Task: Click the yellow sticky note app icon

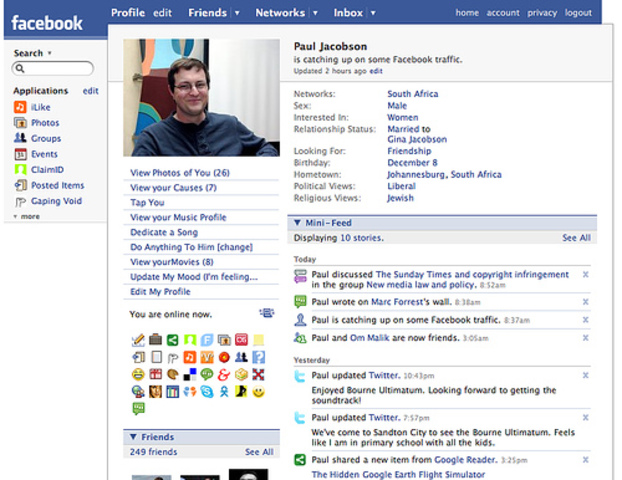Action: click(258, 340)
